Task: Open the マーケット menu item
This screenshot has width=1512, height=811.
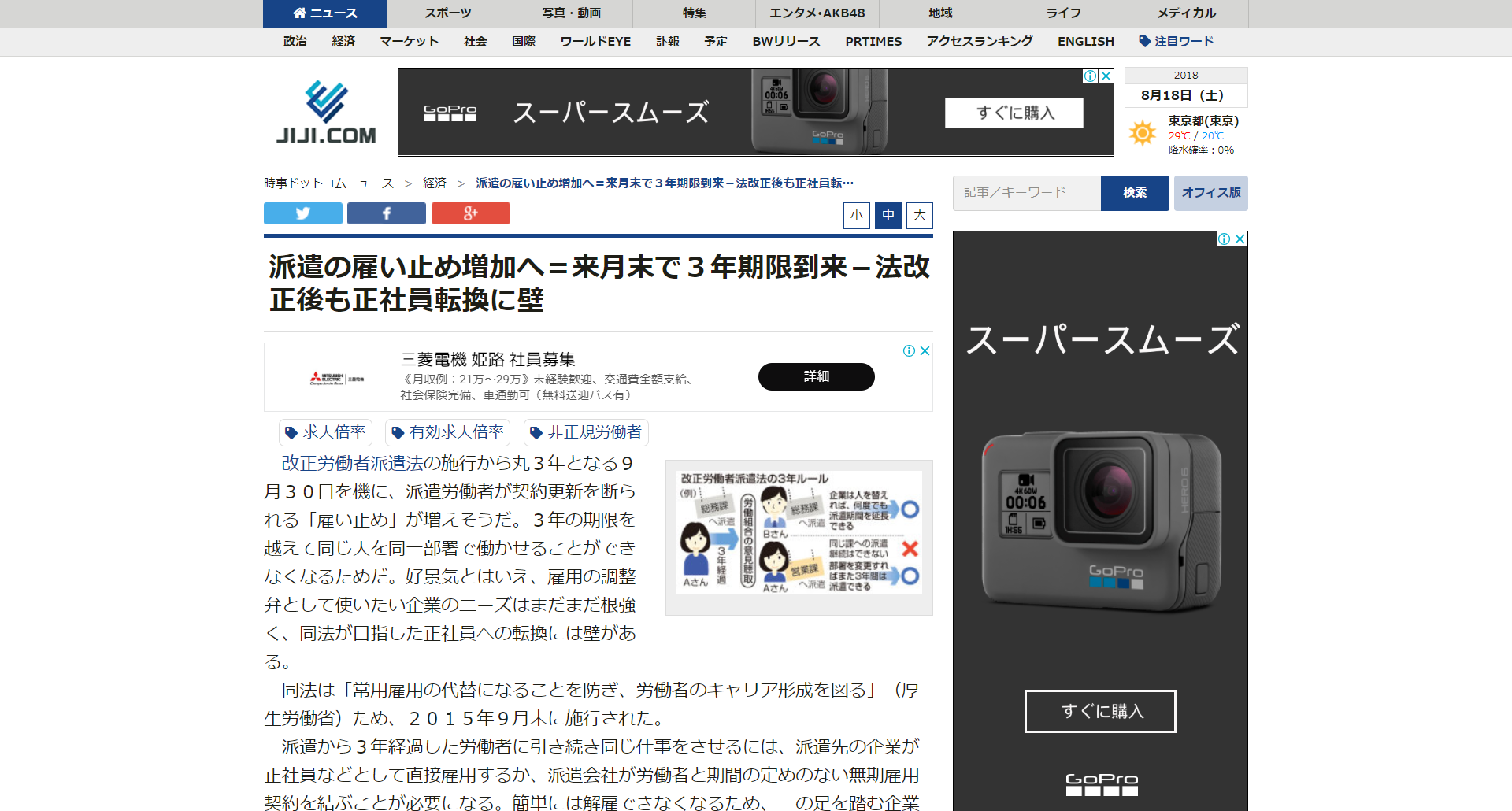Action: coord(409,42)
